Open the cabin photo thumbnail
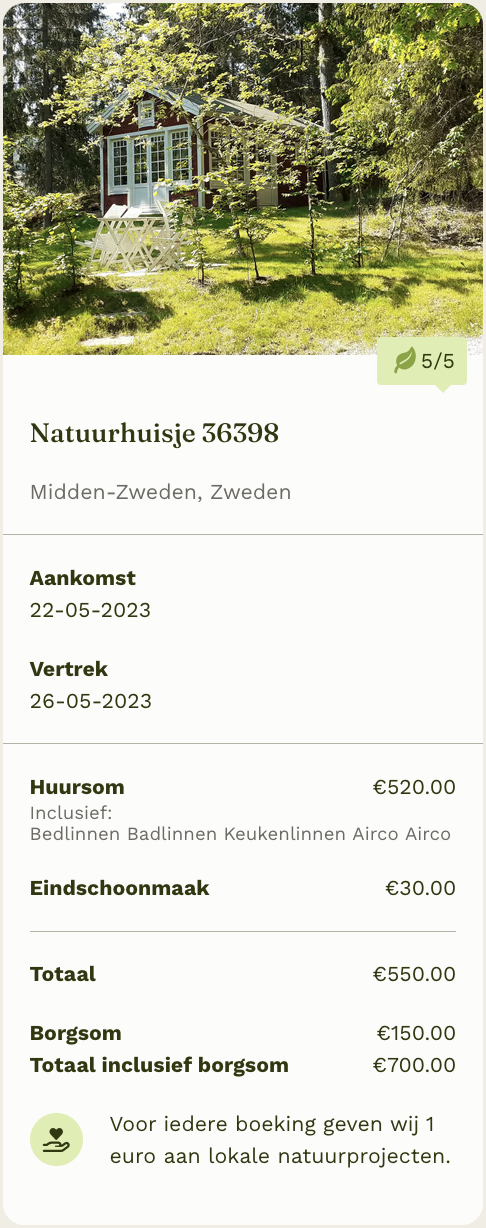This screenshot has width=486, height=1228. click(243, 179)
